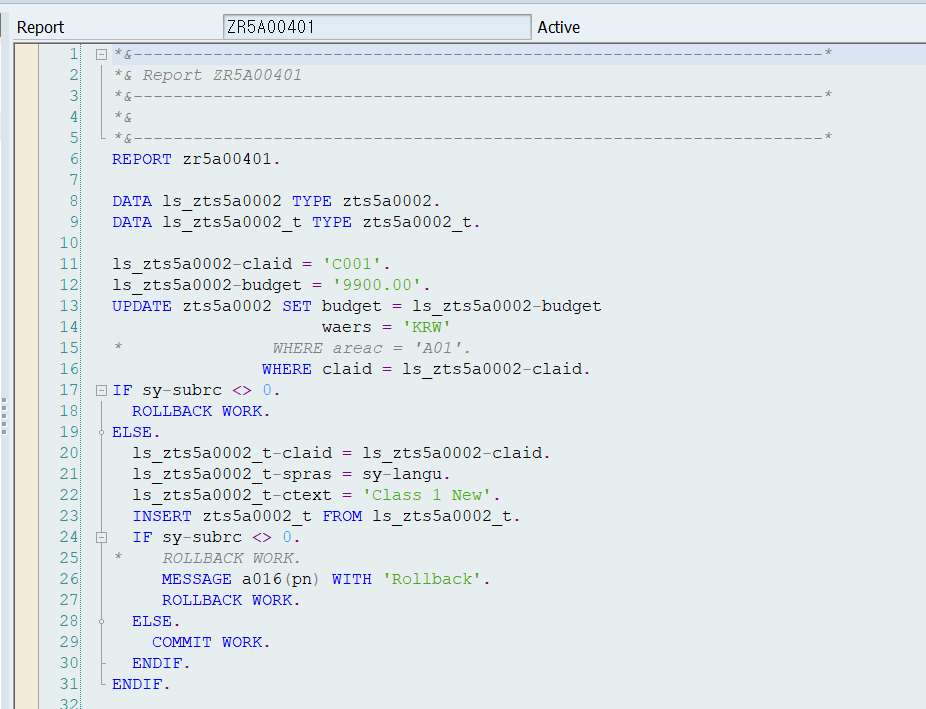This screenshot has height=709, width=926.
Task: Click zts5a0002_t type name on line 9
Action: [416, 222]
